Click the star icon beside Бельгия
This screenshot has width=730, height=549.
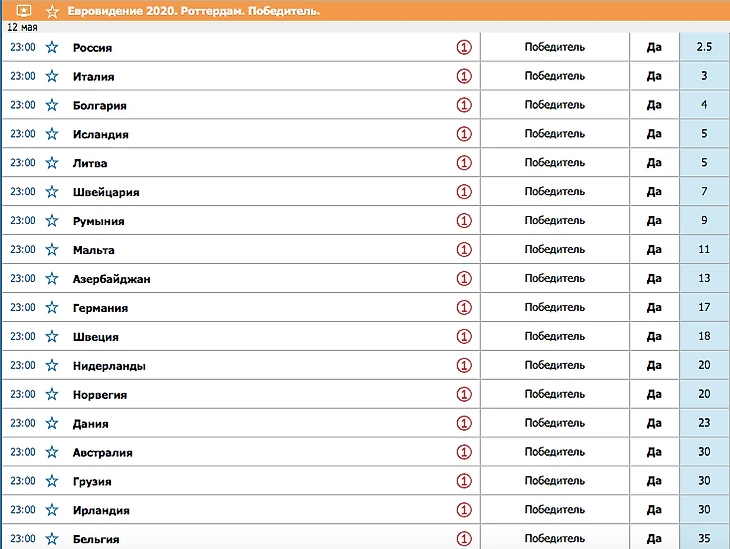click(x=52, y=539)
